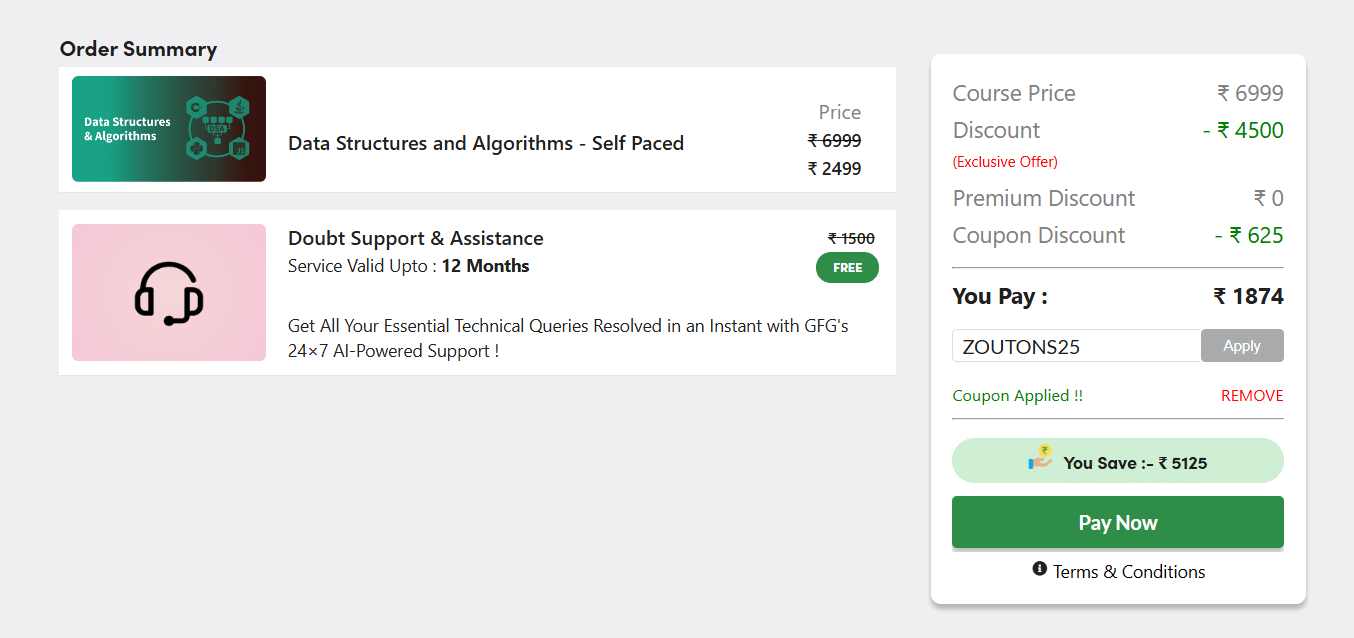Click the green FREE badge
This screenshot has width=1354, height=638.
[x=847, y=267]
